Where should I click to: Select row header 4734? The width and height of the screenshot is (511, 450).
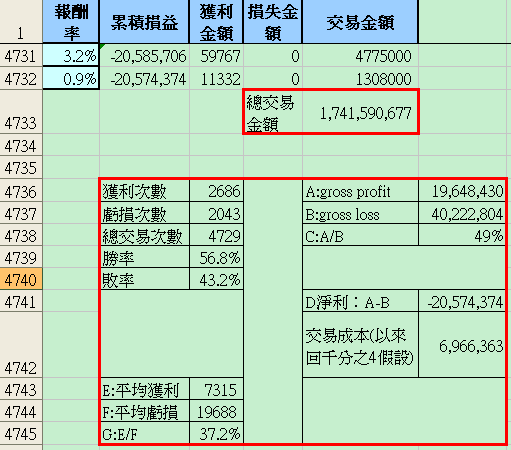pos(21,145)
